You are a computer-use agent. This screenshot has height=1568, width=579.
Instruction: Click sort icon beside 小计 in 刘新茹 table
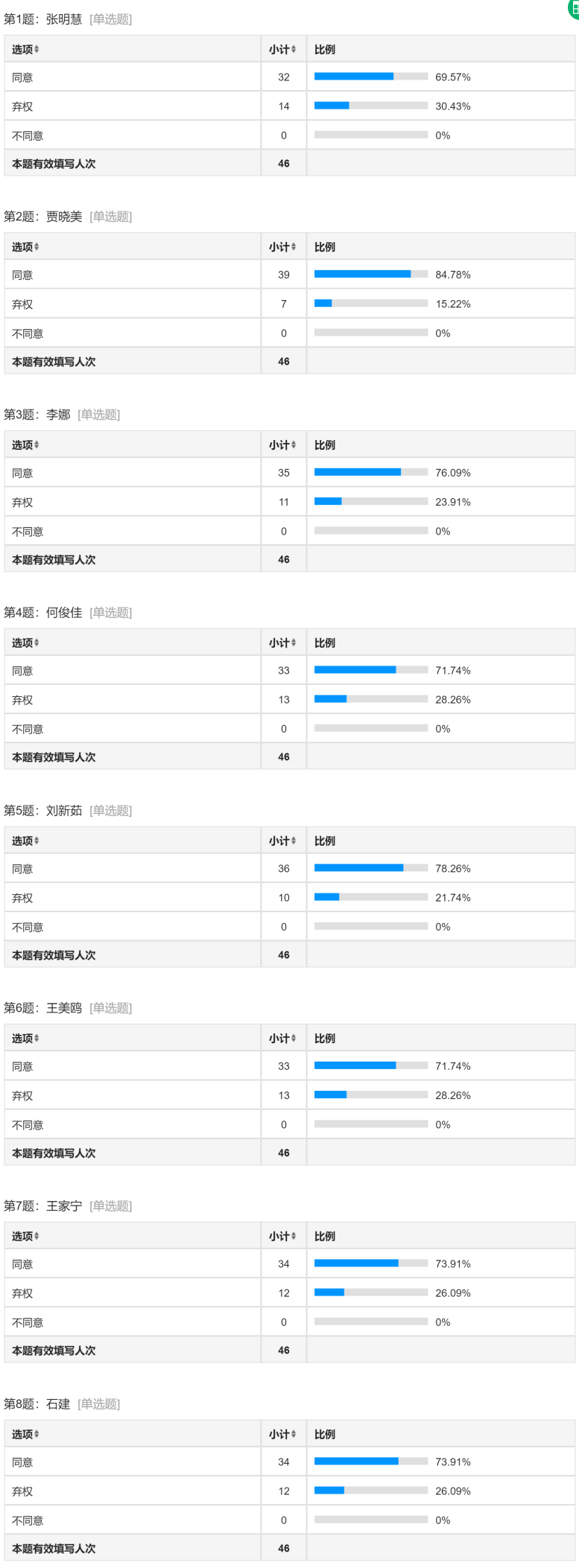point(294,841)
